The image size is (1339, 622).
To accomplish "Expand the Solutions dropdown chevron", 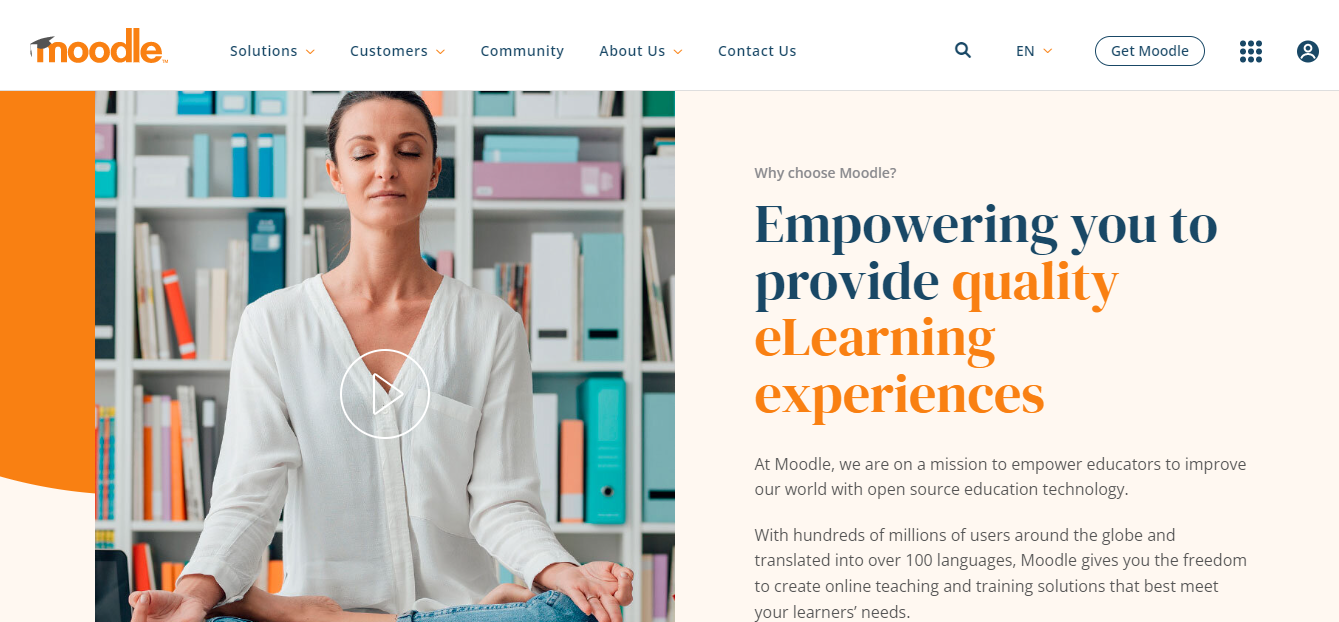I will pos(310,51).
